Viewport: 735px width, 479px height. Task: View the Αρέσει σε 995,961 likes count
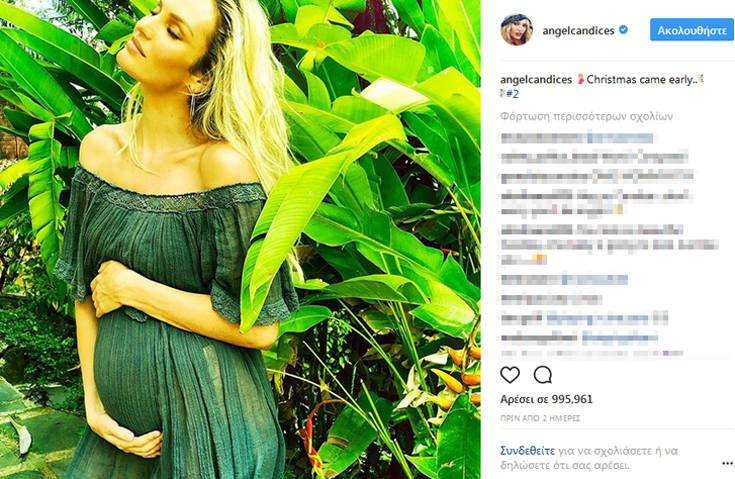(546, 399)
